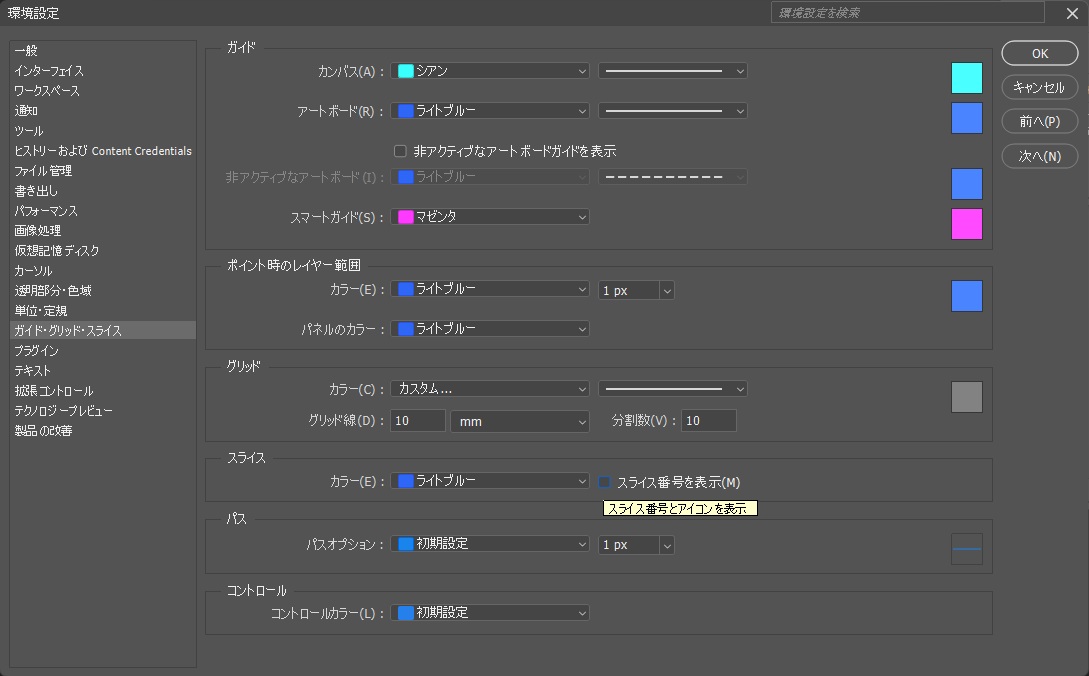
Task: Click ポイント時のレイヤー範囲 color swatch on the right
Action: [x=967, y=296]
